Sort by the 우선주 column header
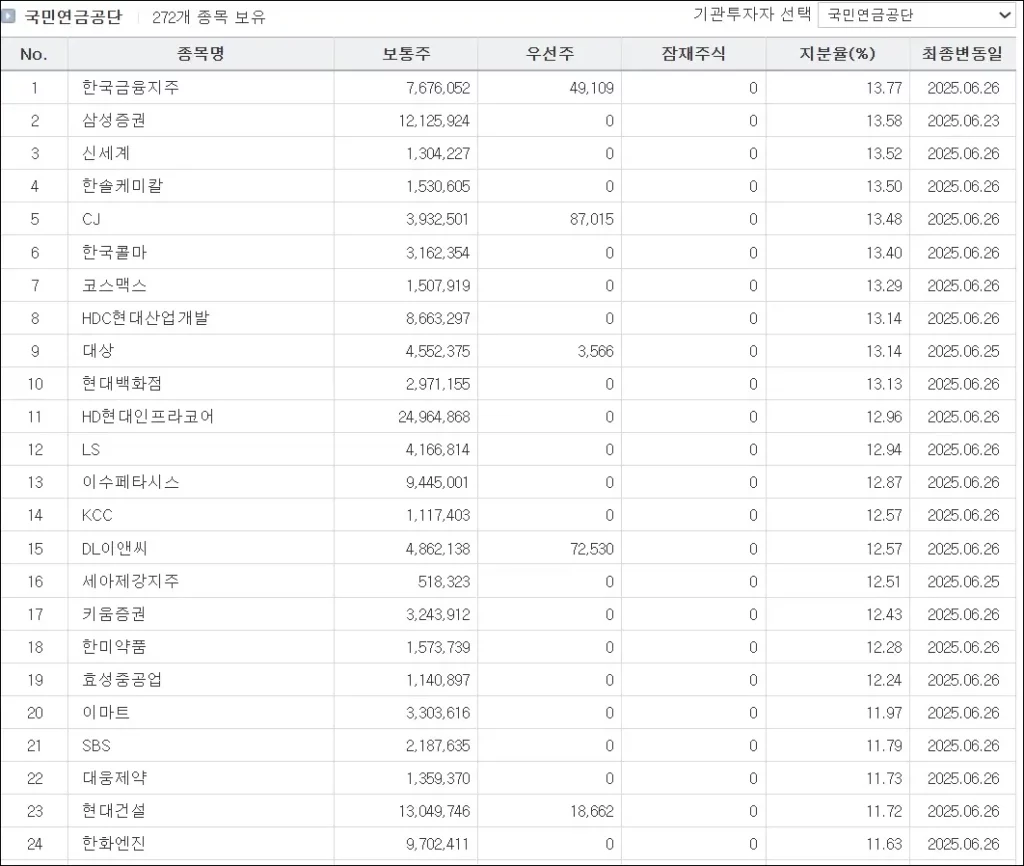 tap(549, 54)
